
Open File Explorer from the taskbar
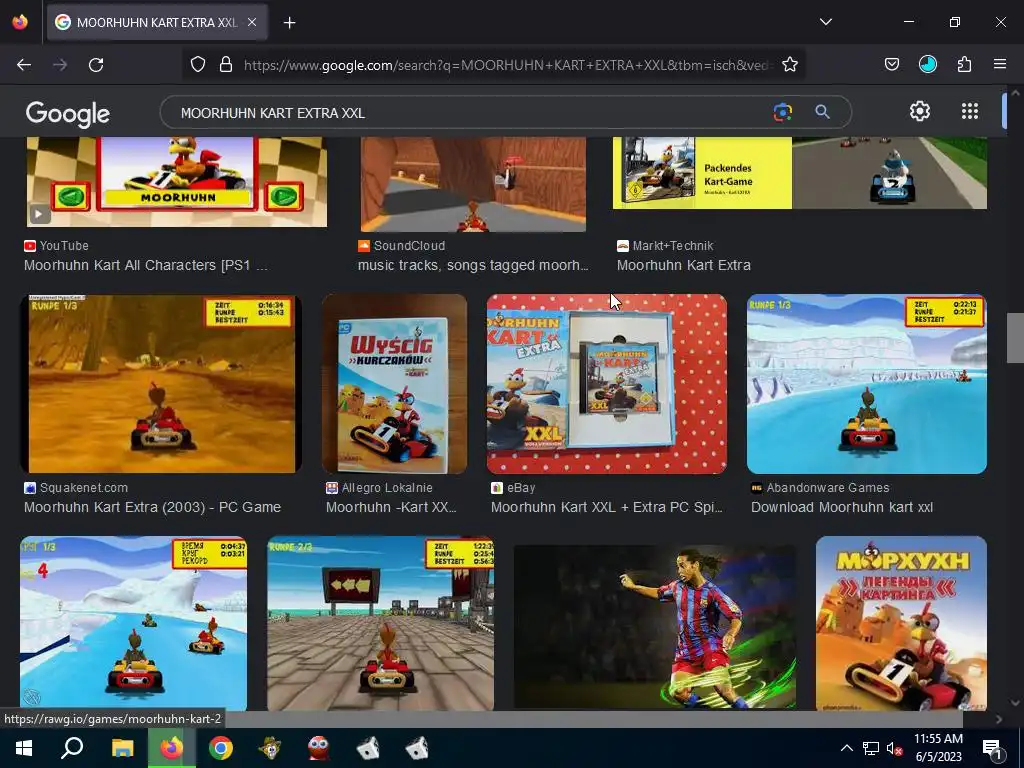point(122,748)
